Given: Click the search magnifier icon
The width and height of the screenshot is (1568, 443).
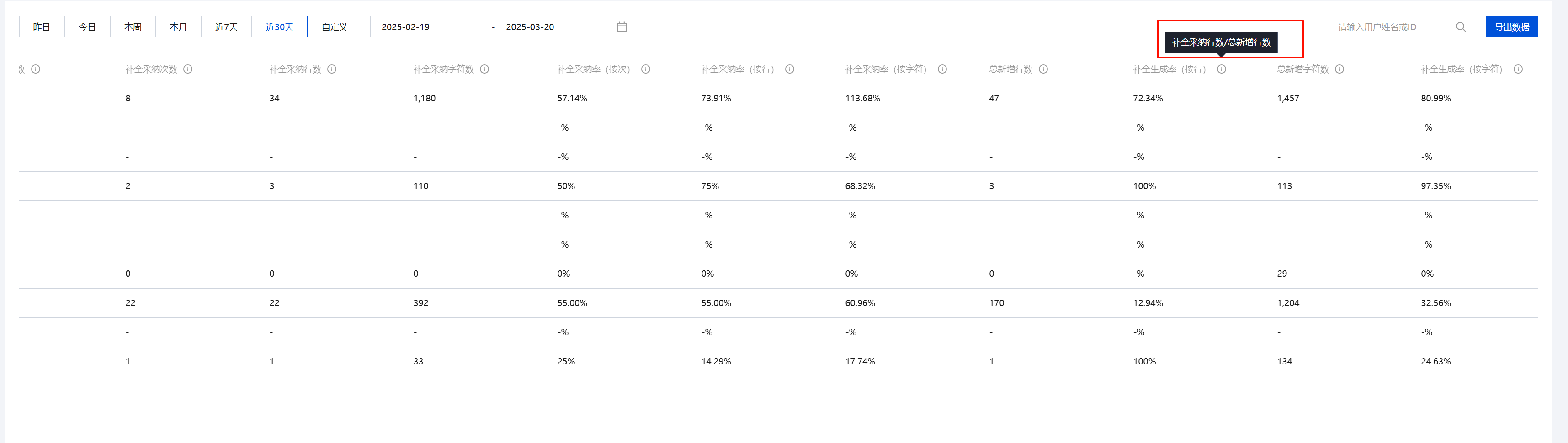Looking at the screenshot, I should click(1461, 27).
